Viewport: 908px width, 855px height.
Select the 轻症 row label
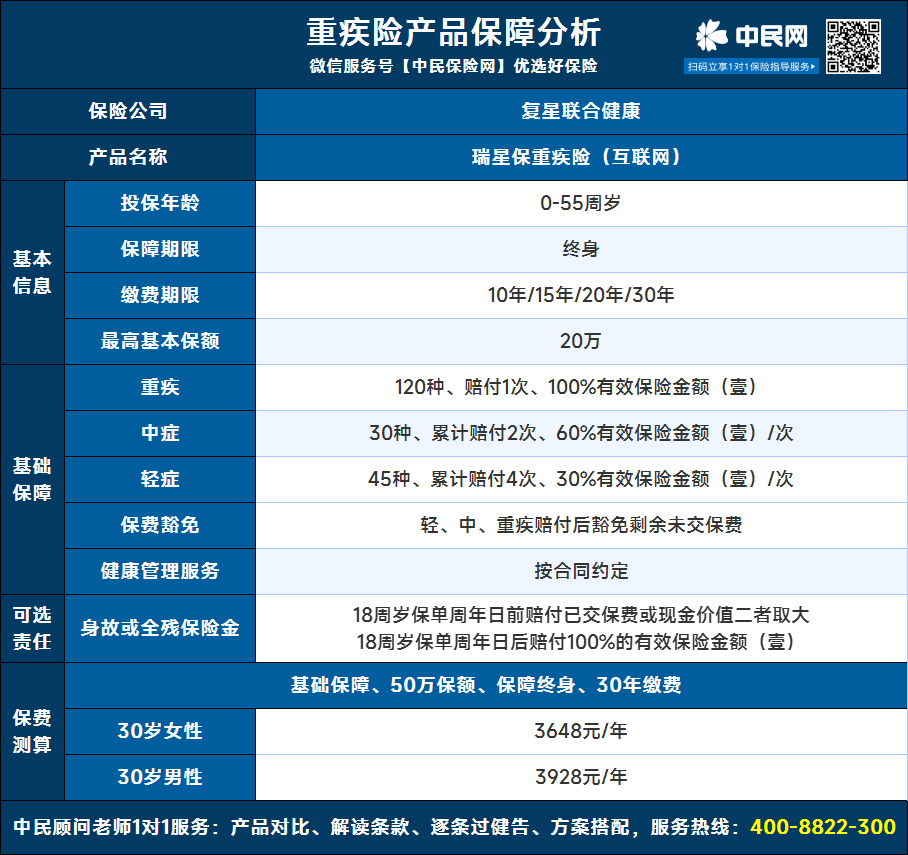pos(160,480)
